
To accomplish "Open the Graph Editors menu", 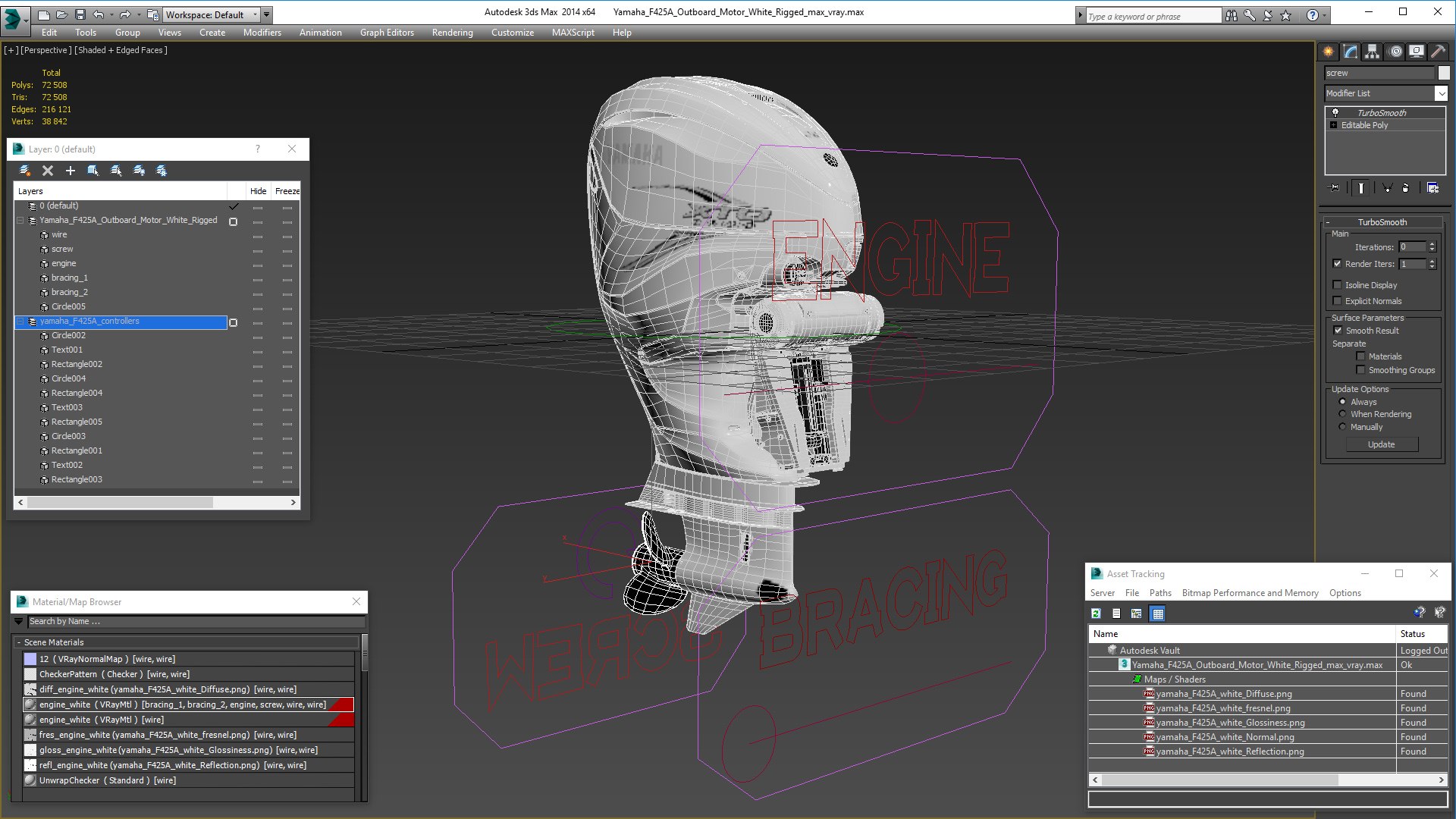I will 387,33.
